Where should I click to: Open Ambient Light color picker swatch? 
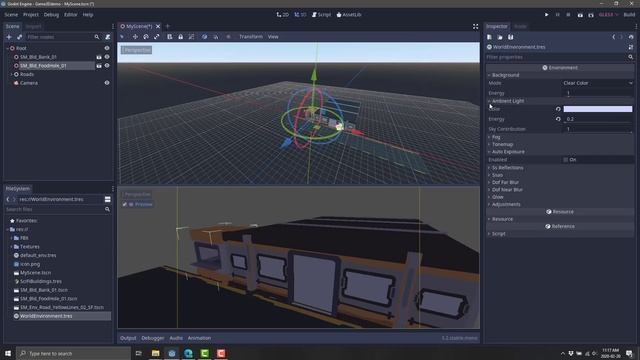pos(598,109)
